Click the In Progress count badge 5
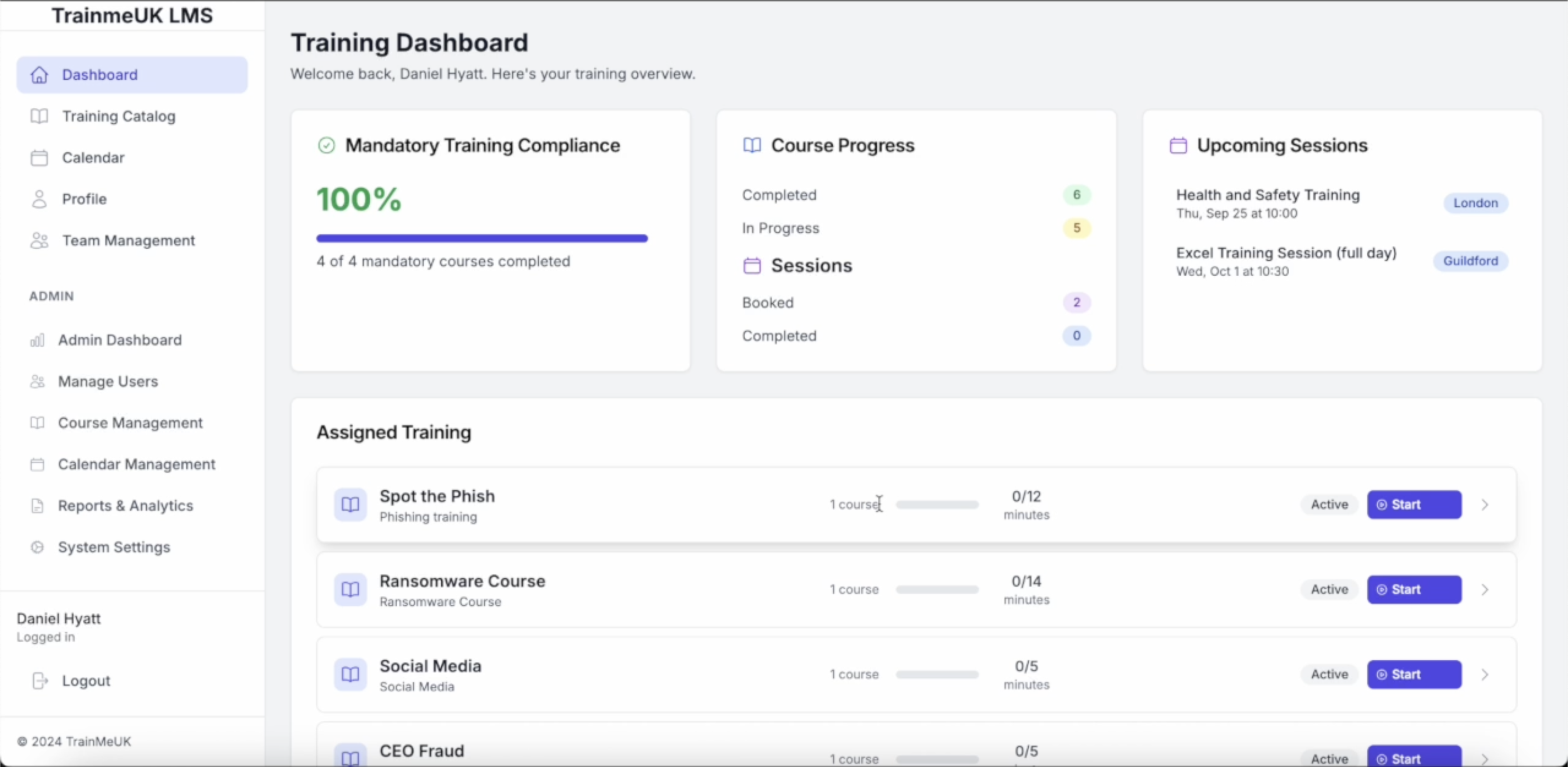This screenshot has width=1568, height=767. tap(1076, 228)
